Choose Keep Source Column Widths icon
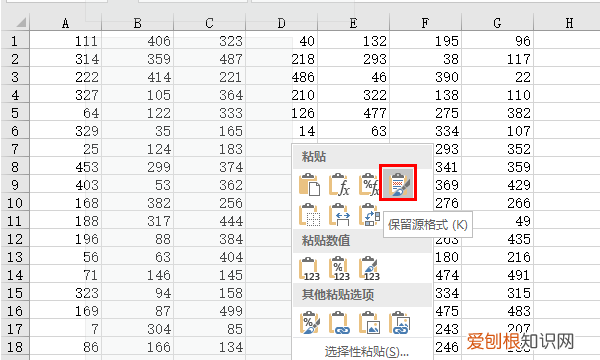600x360 pixels. (339, 215)
